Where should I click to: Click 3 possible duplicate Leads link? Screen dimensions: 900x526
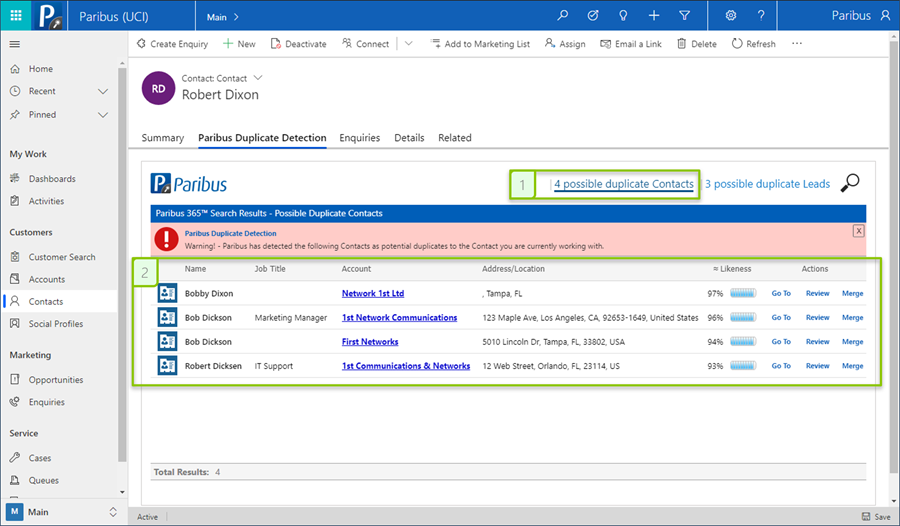click(x=767, y=184)
